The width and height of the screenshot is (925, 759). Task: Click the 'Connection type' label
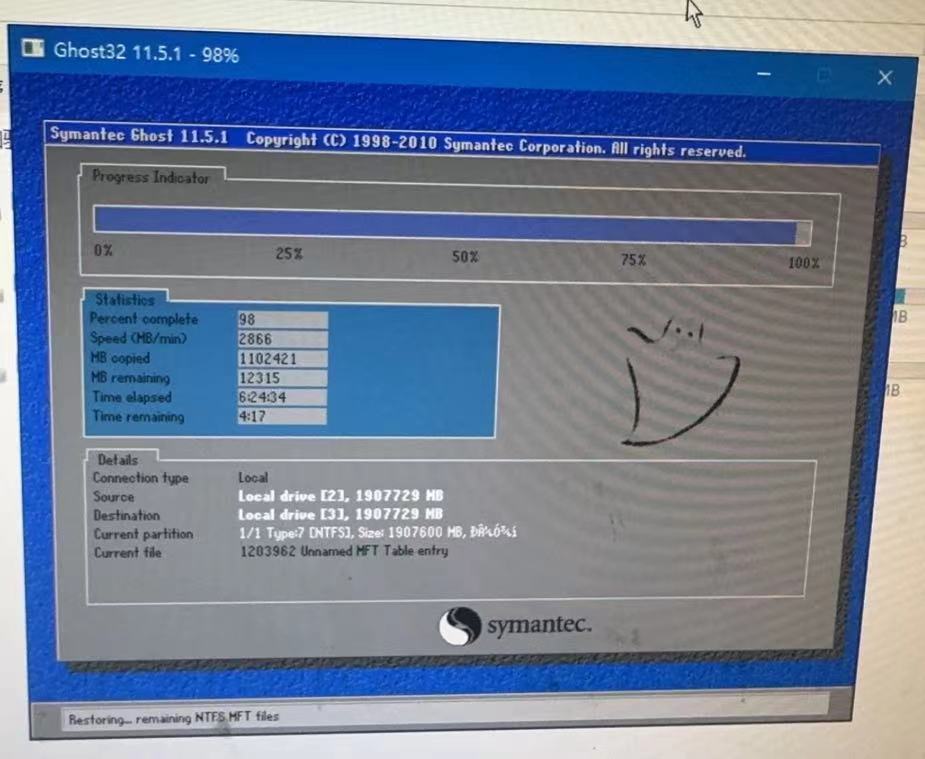141,478
